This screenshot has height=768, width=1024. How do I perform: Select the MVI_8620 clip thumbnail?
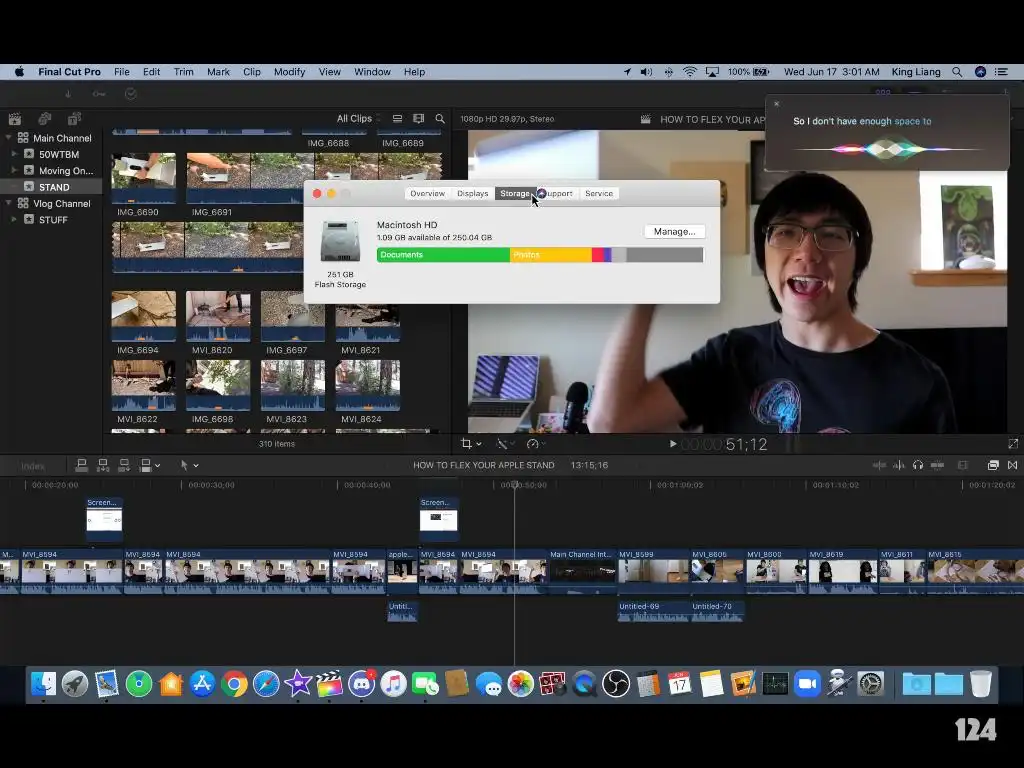[218, 316]
